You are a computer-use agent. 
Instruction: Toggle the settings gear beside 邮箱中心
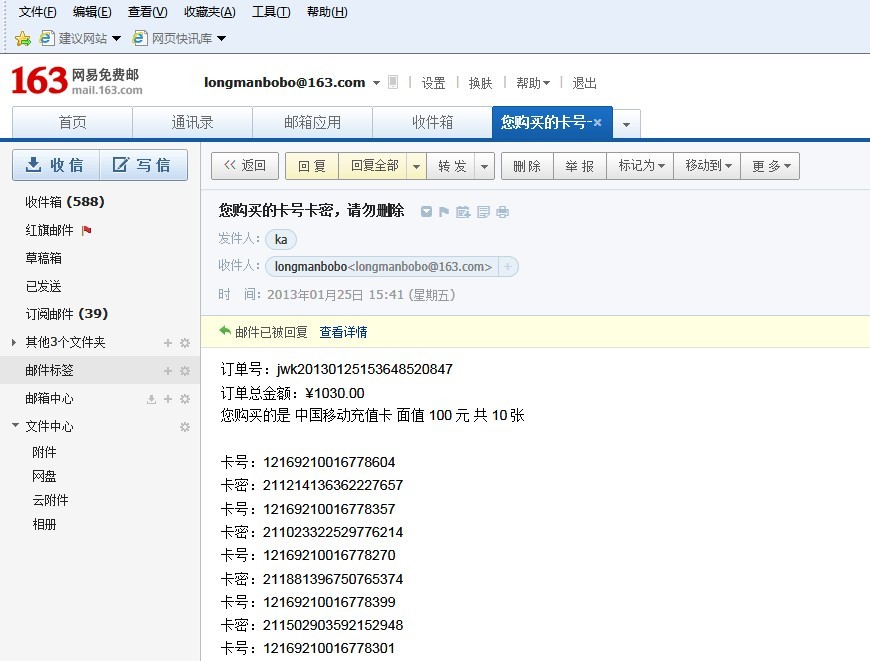[185, 398]
